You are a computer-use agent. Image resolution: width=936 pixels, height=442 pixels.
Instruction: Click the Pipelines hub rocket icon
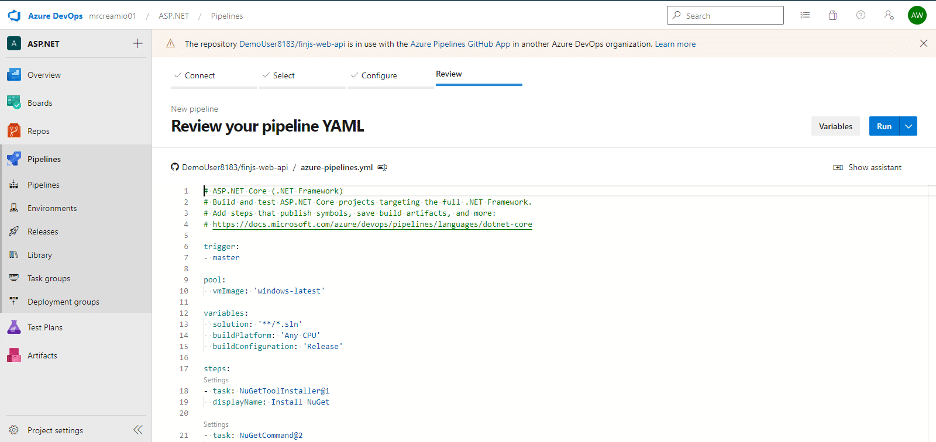pyautogui.click(x=14, y=159)
